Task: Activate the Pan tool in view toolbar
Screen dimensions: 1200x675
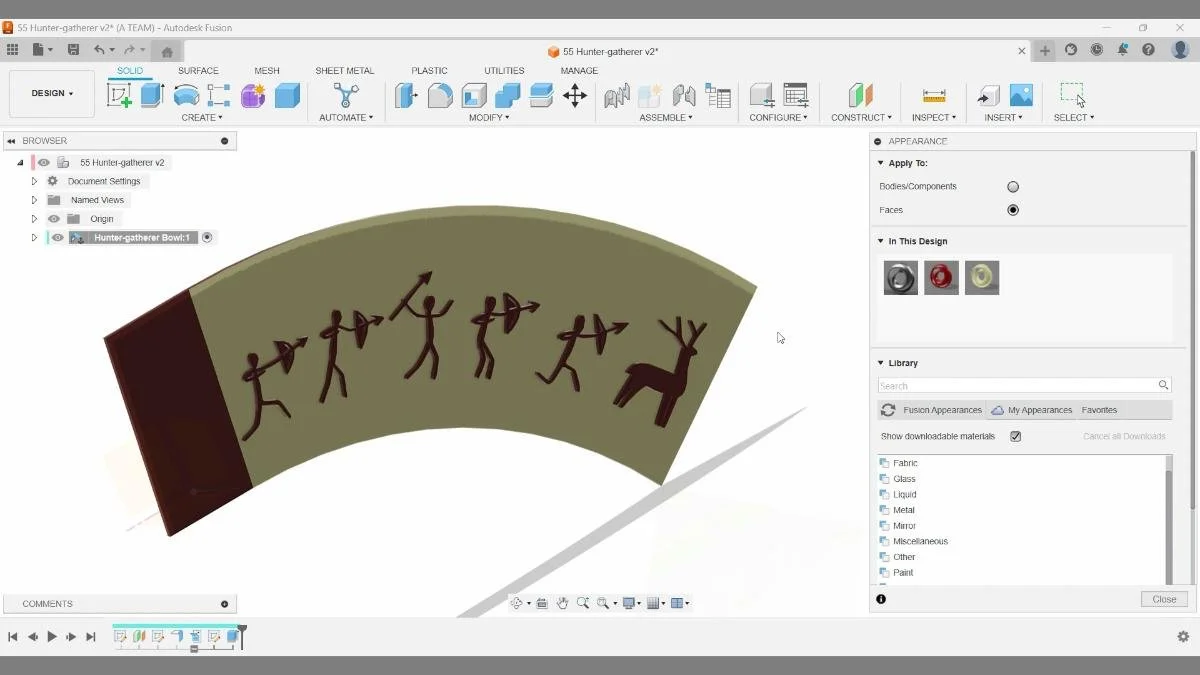Action: (562, 602)
